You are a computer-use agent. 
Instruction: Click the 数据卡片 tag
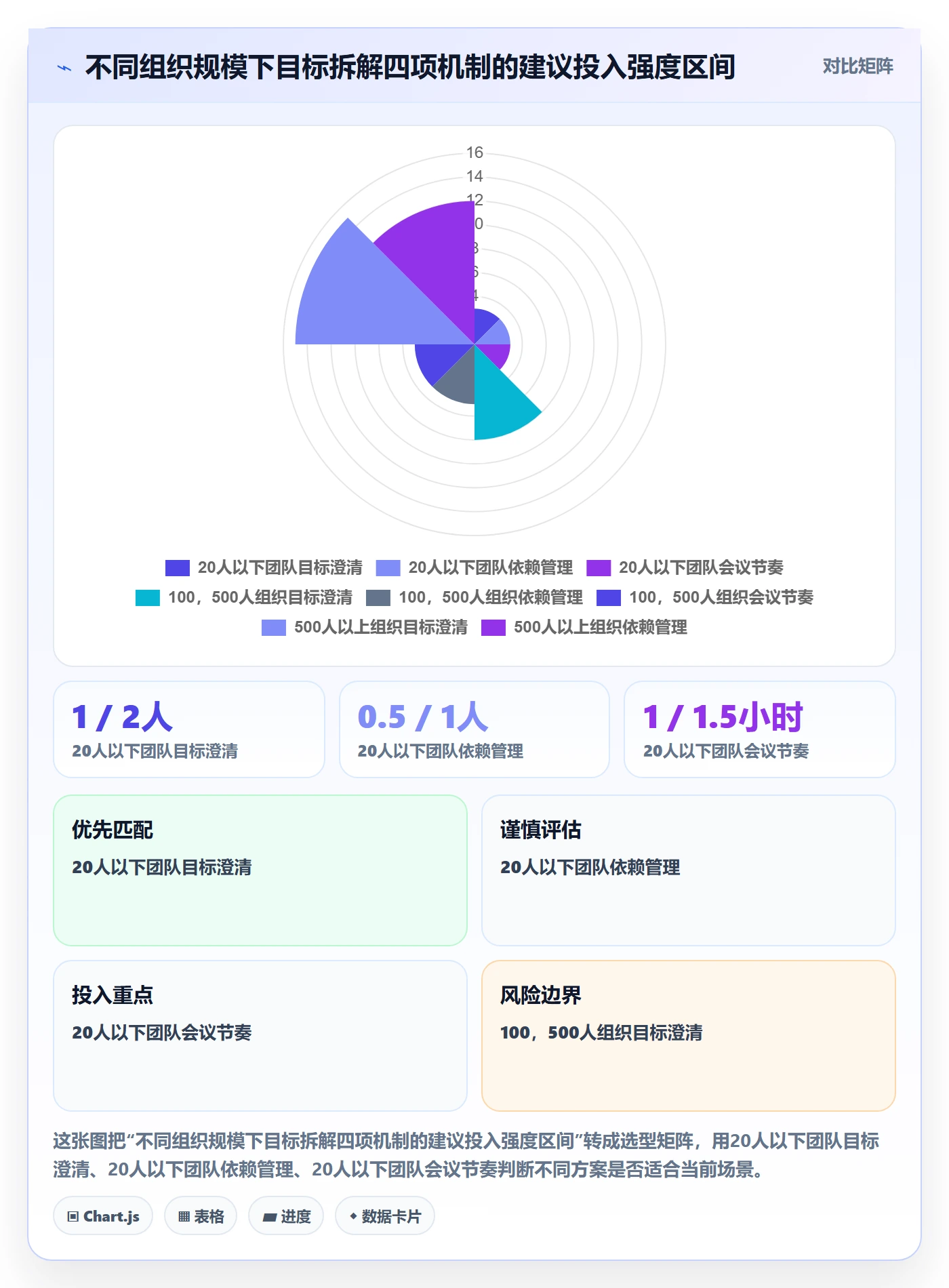click(385, 1216)
